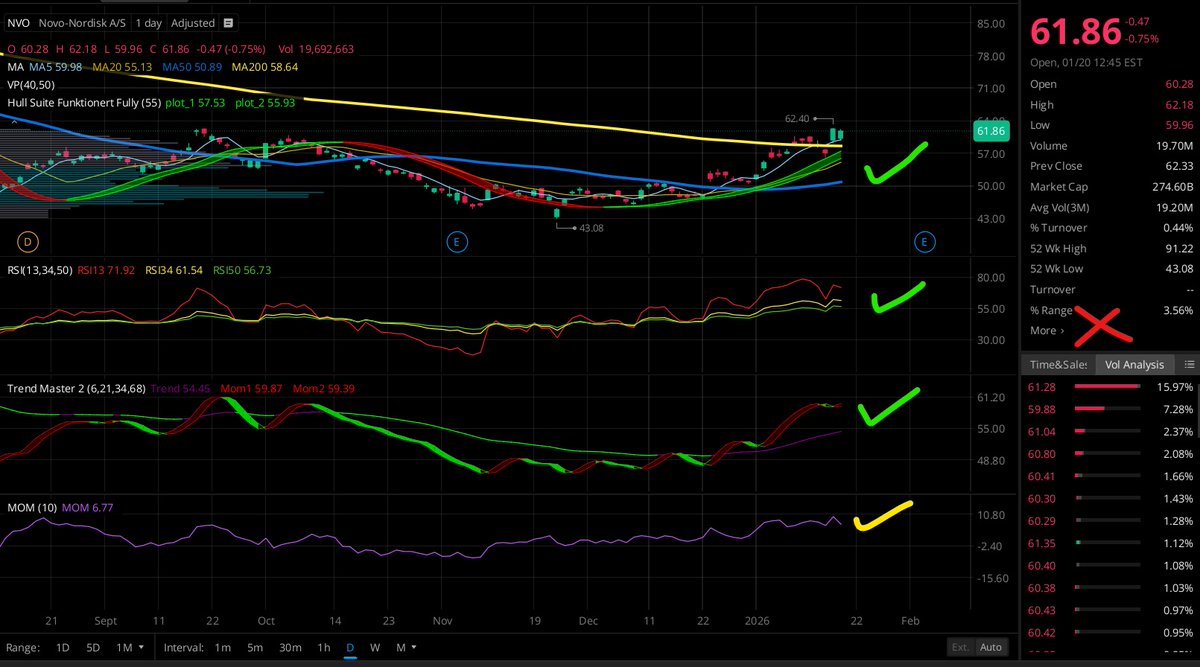Screen dimensions: 1200x667
Task: Switch to the Time&Sales tab
Action: 1057,365
